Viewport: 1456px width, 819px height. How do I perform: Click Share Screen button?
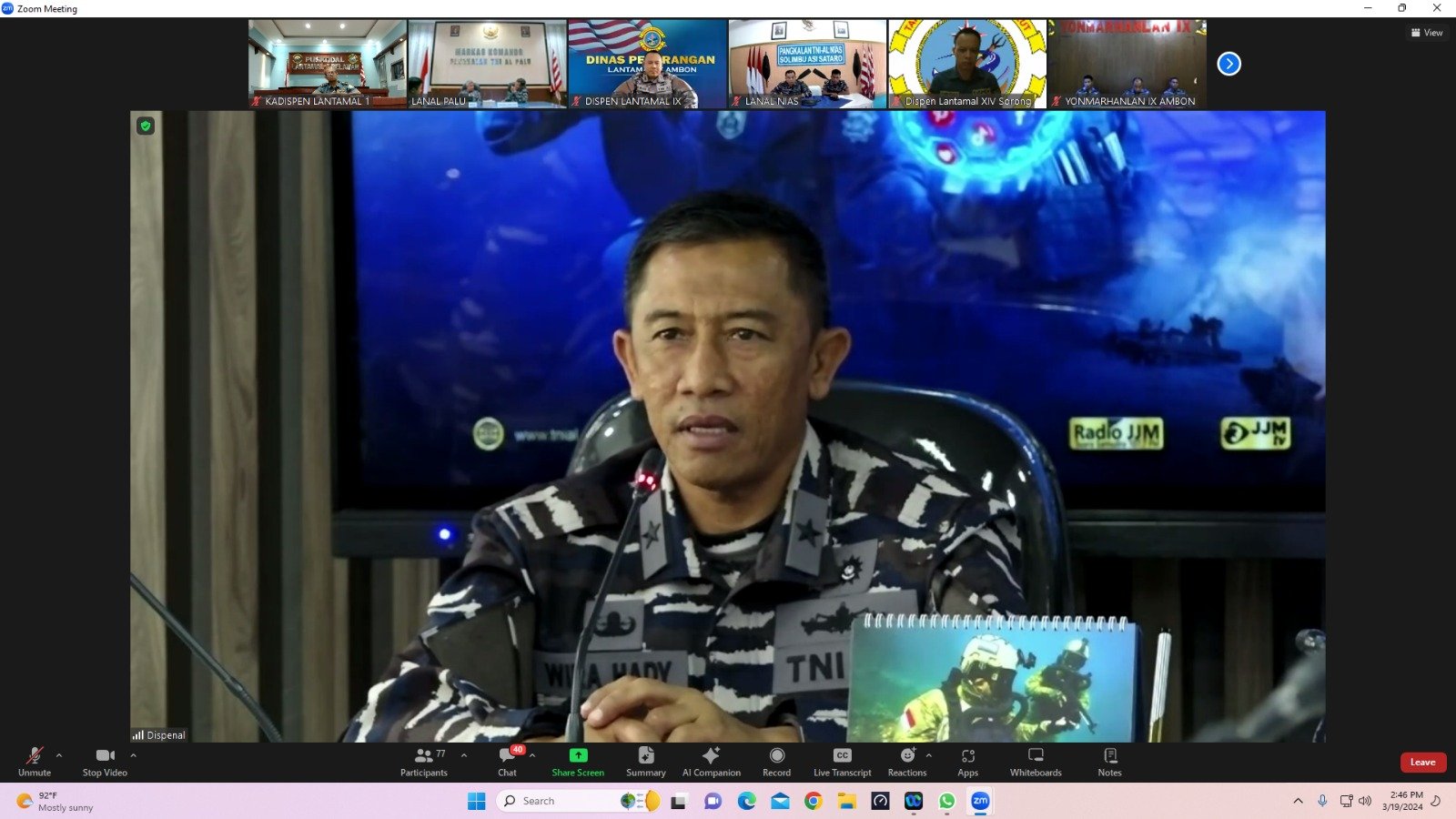(x=578, y=762)
